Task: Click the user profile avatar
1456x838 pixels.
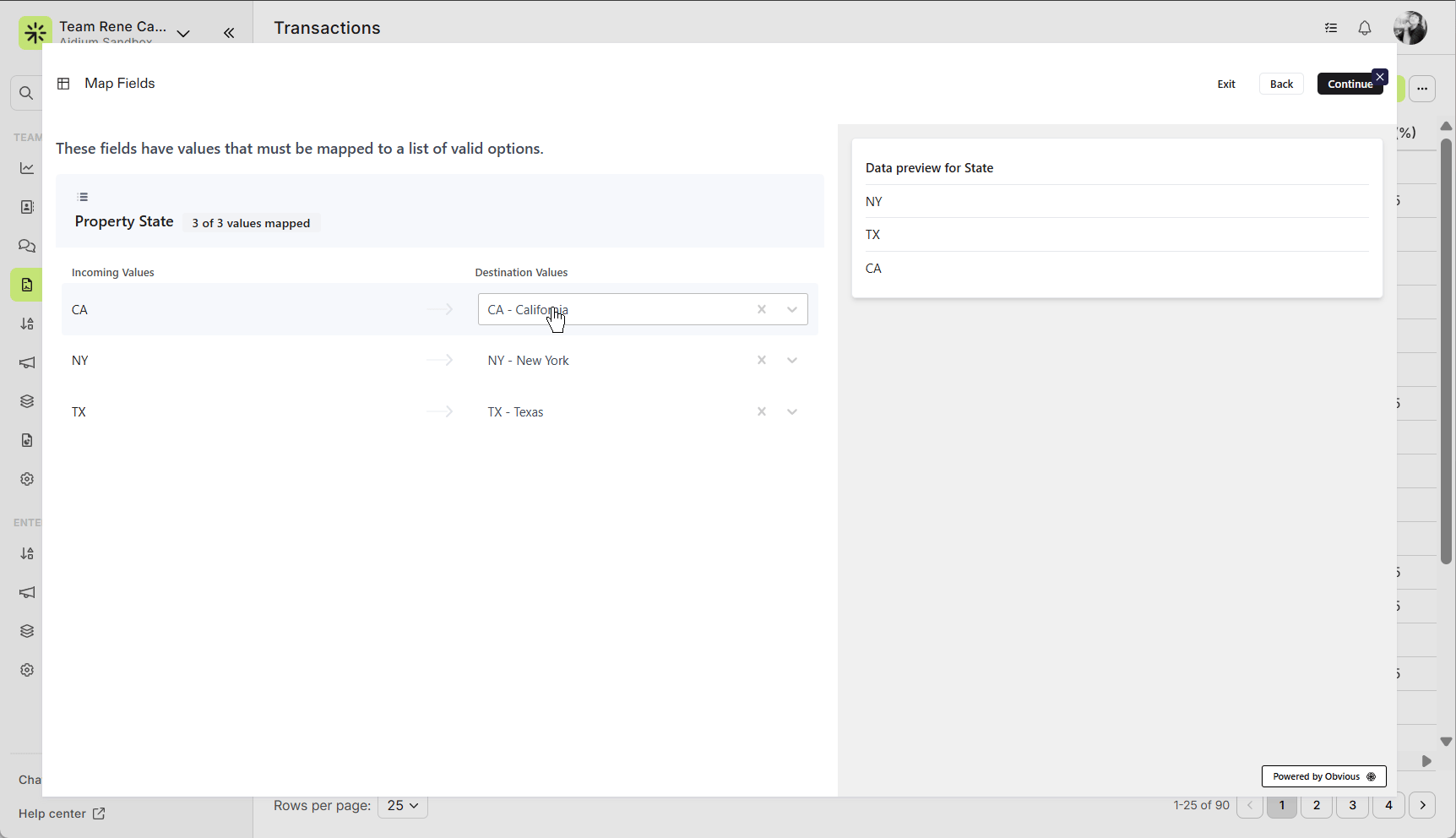Action: 1410,28
